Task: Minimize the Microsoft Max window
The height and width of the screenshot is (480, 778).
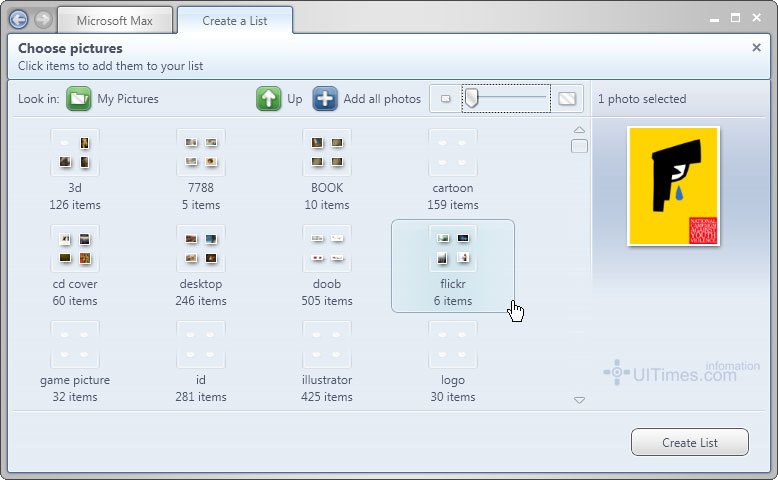Action: coord(714,19)
